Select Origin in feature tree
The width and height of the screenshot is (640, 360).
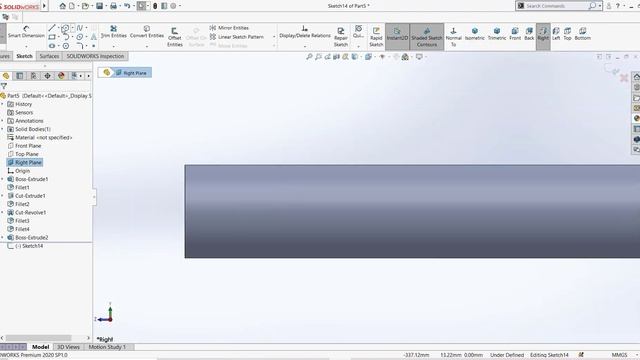(19, 171)
